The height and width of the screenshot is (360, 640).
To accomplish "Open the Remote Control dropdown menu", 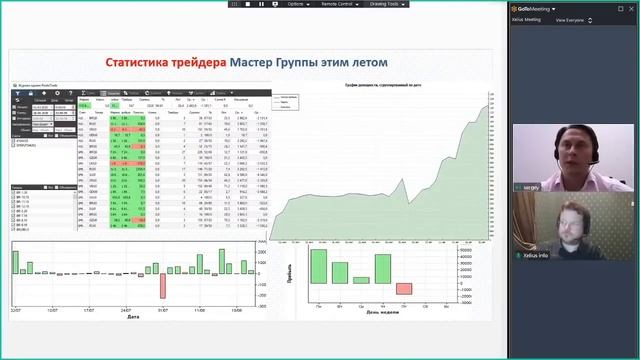I will (x=340, y=4).
